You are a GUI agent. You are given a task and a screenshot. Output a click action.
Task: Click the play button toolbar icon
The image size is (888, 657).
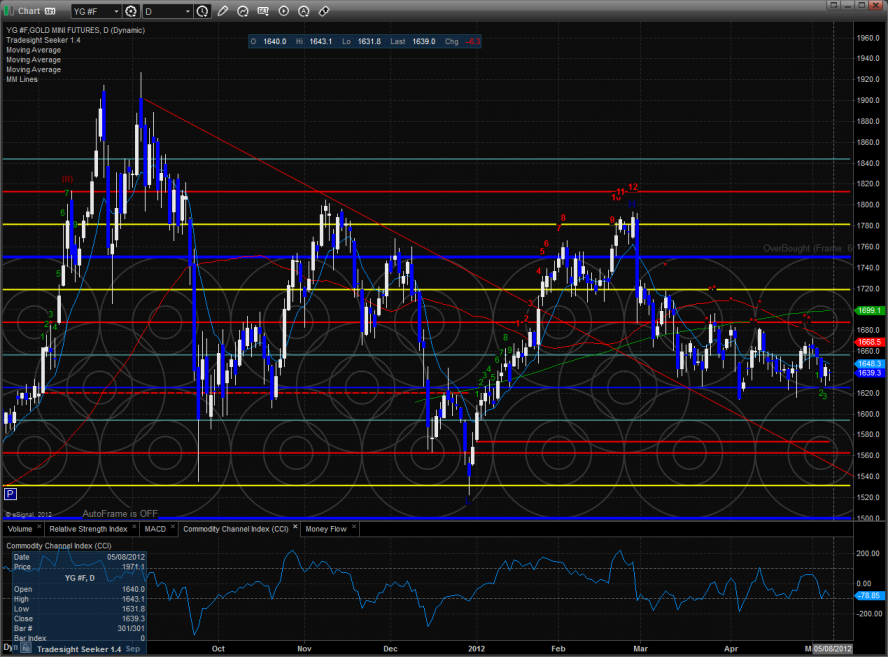[x=284, y=12]
